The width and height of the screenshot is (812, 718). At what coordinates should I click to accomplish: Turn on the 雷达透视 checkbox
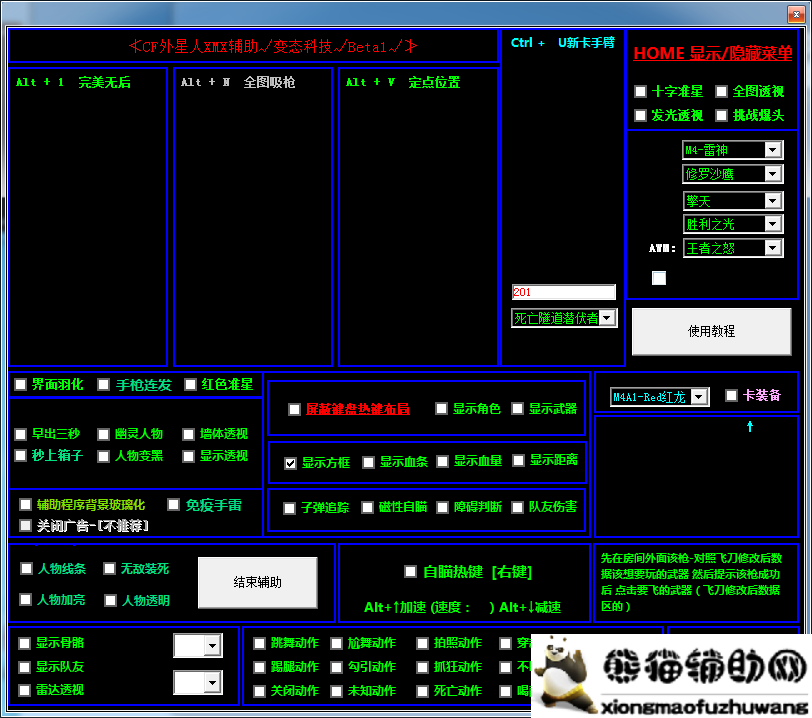[x=24, y=690]
